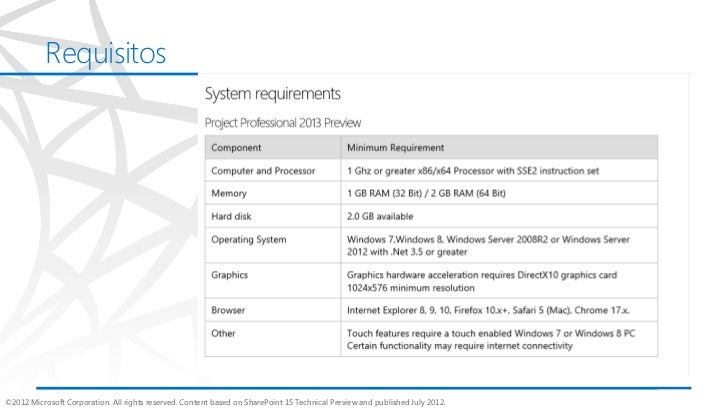This screenshot has height=410, width=728.
Task: Select the 'Other' row label
Action: (x=223, y=333)
